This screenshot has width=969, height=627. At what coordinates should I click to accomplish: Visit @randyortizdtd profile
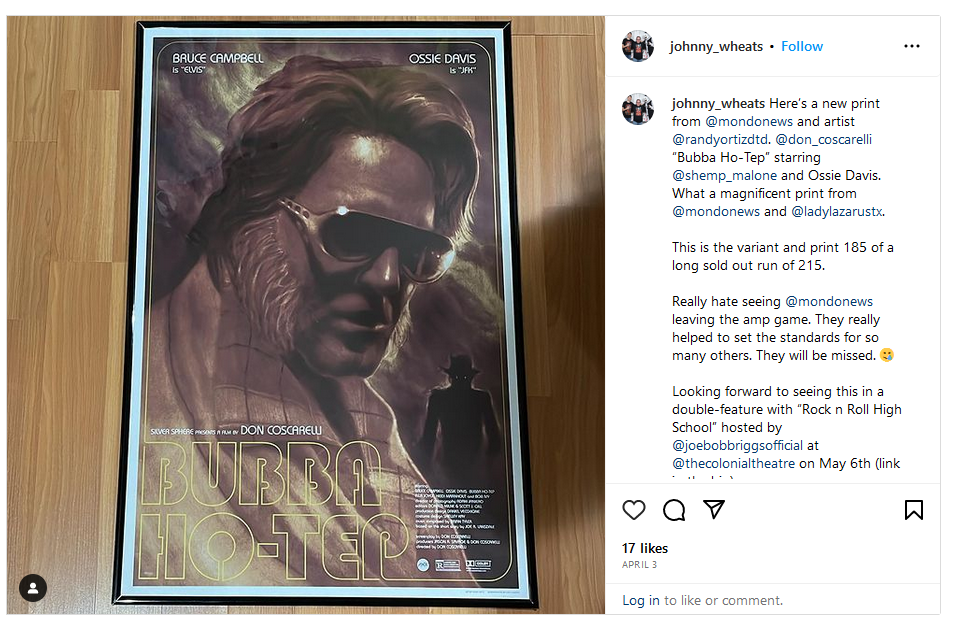(719, 140)
